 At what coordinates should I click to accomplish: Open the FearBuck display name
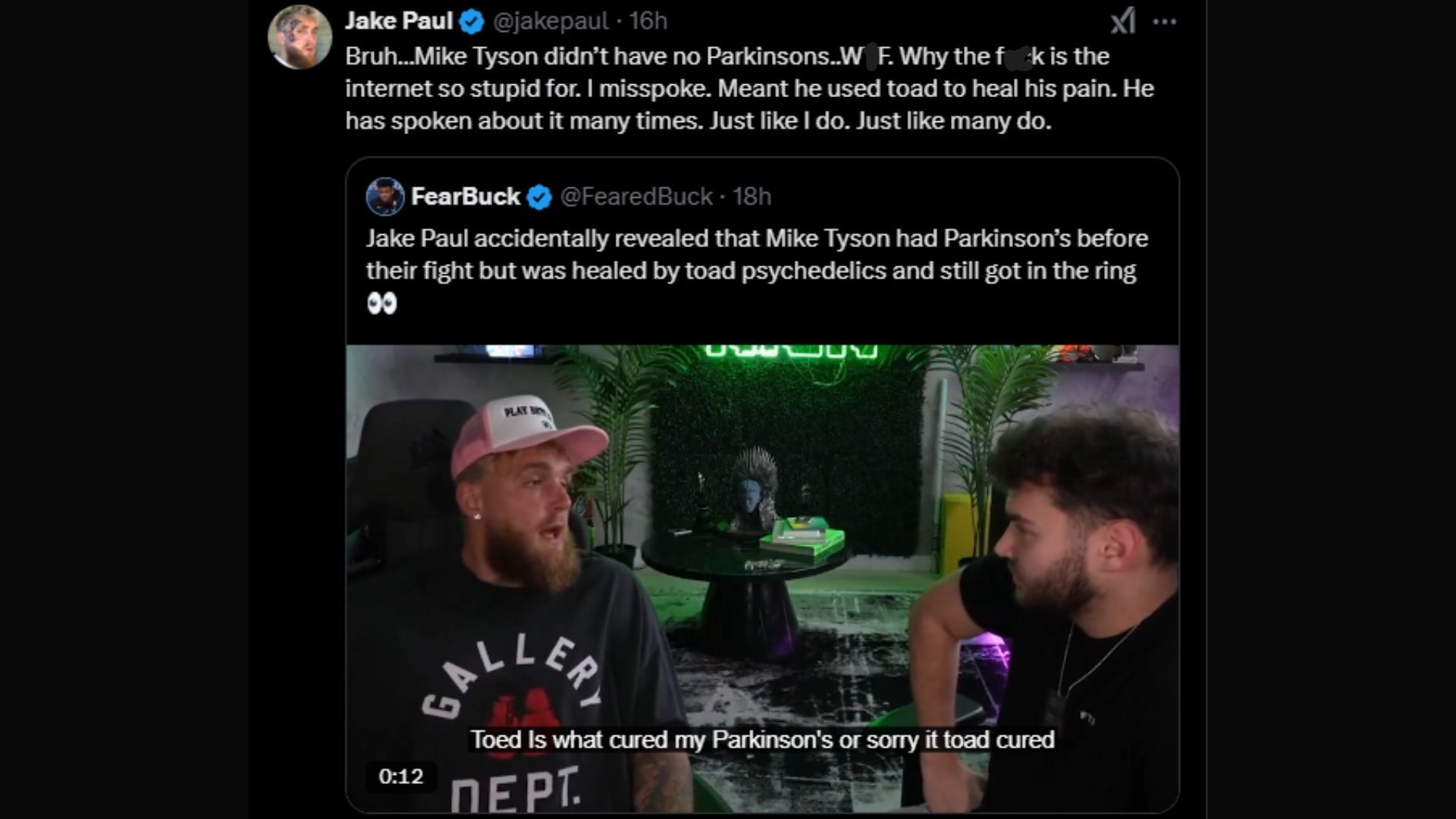(465, 196)
